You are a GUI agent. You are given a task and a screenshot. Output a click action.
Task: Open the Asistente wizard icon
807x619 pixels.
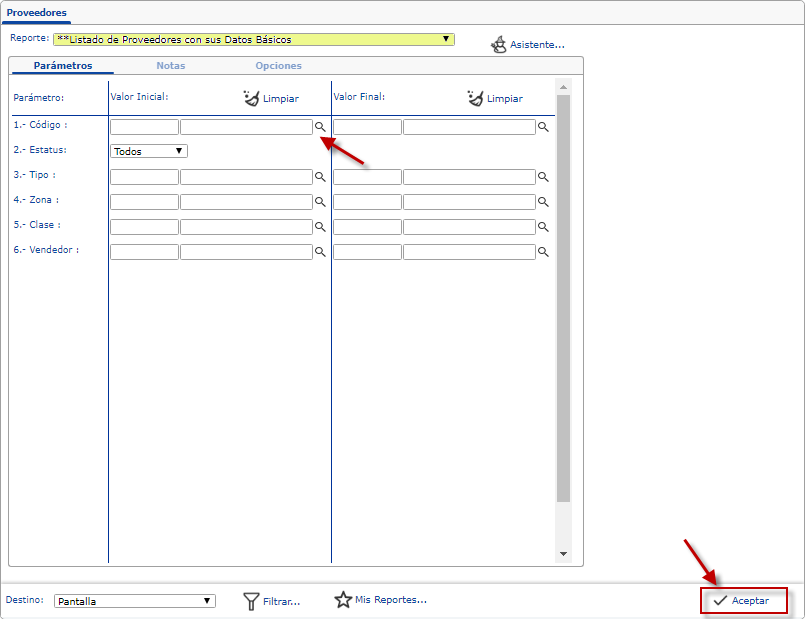pos(499,45)
